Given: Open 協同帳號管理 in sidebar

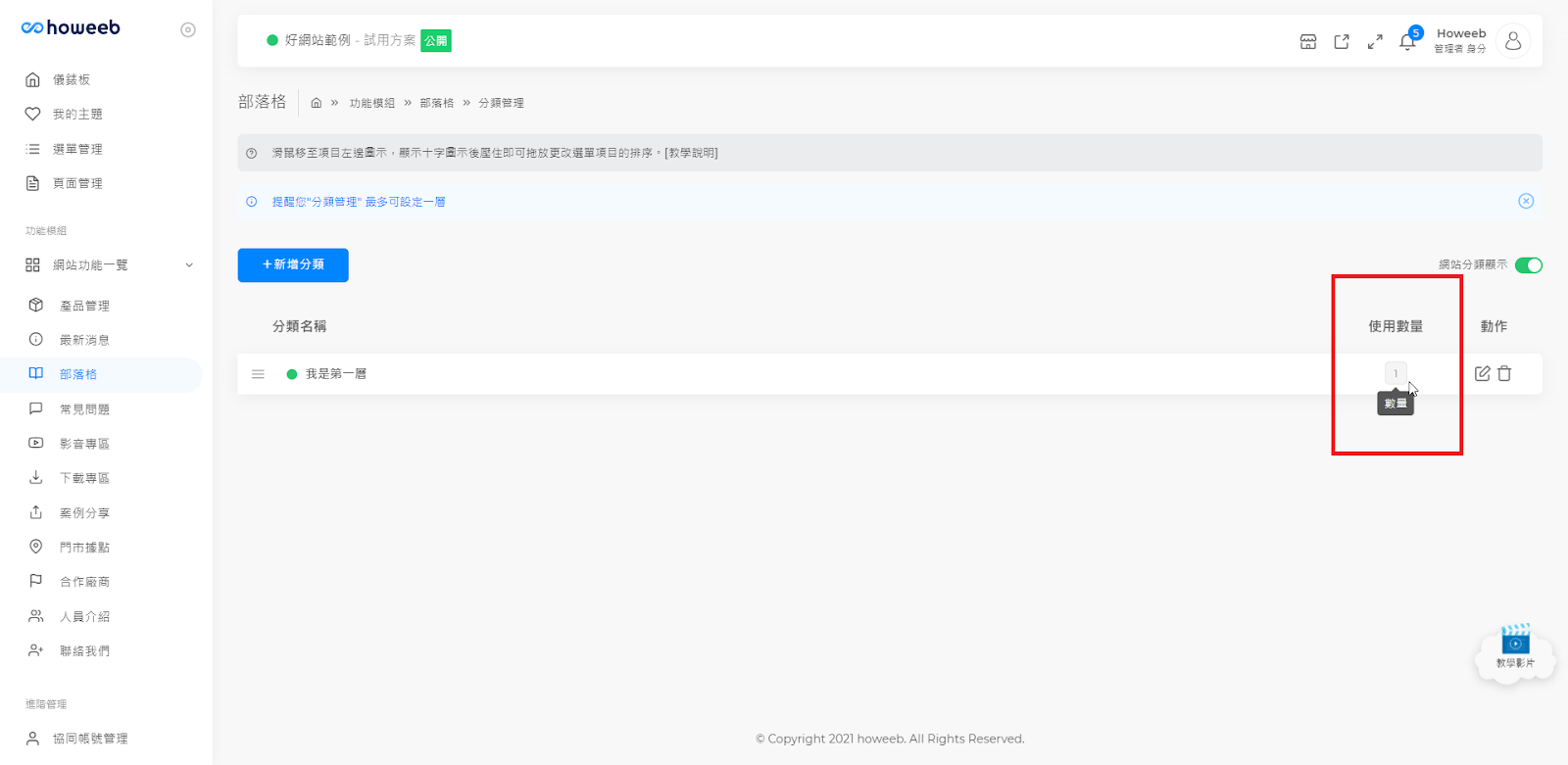Looking at the screenshot, I should click(x=89, y=739).
